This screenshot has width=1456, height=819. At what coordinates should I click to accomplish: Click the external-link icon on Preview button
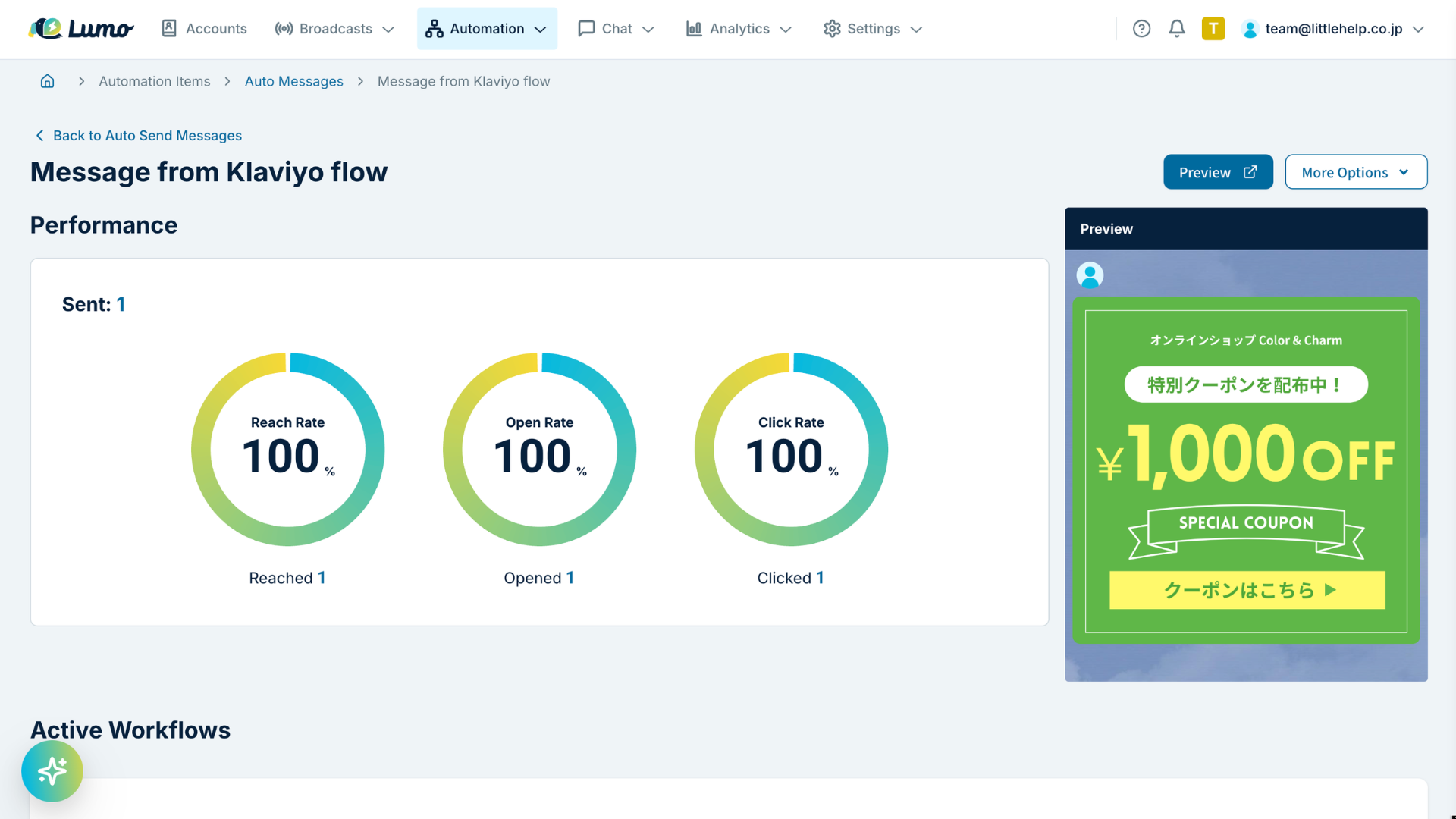click(1250, 172)
